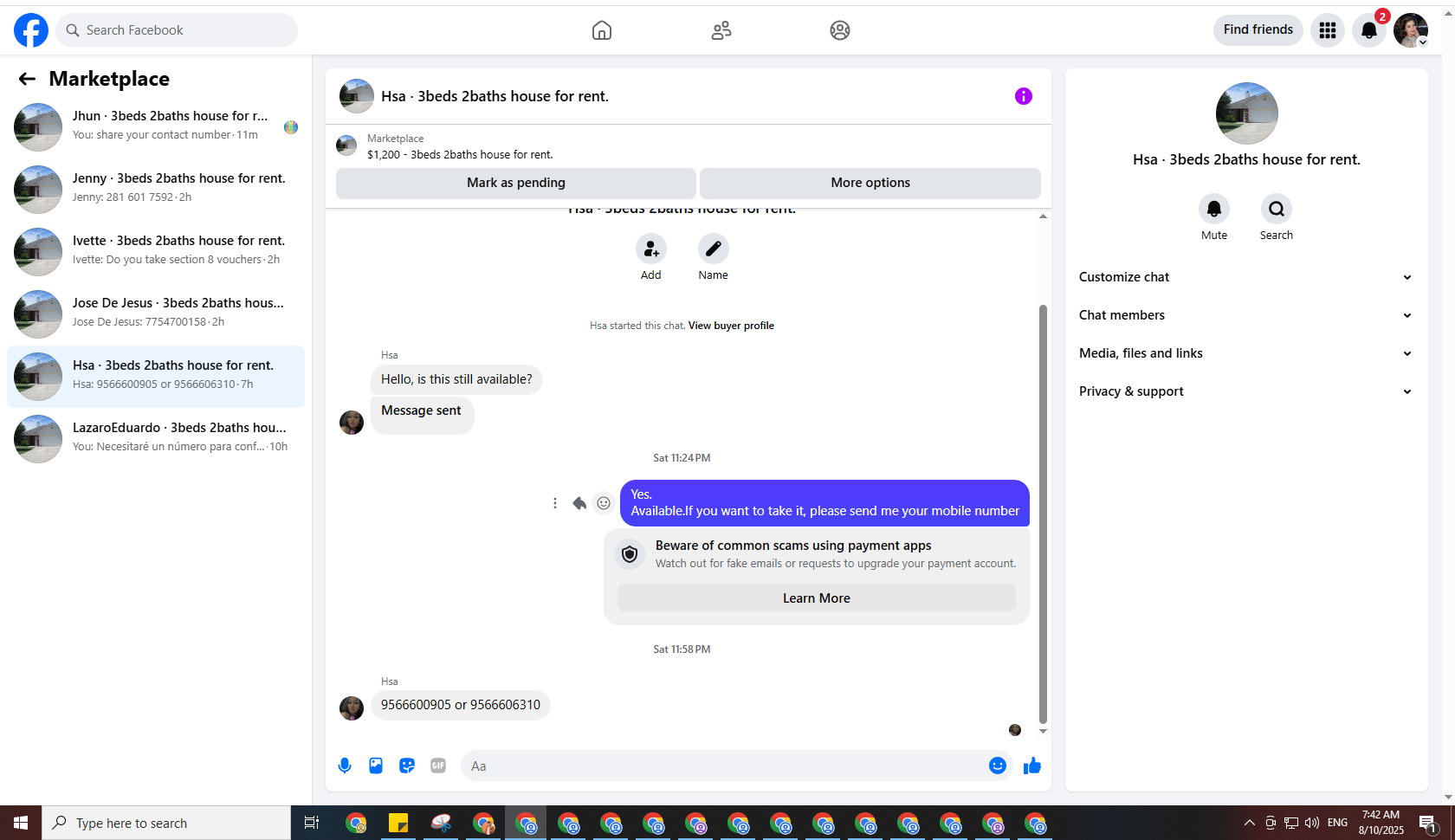Open the View buyer profile link
Viewport: 1455px width, 840px height.
click(731, 326)
